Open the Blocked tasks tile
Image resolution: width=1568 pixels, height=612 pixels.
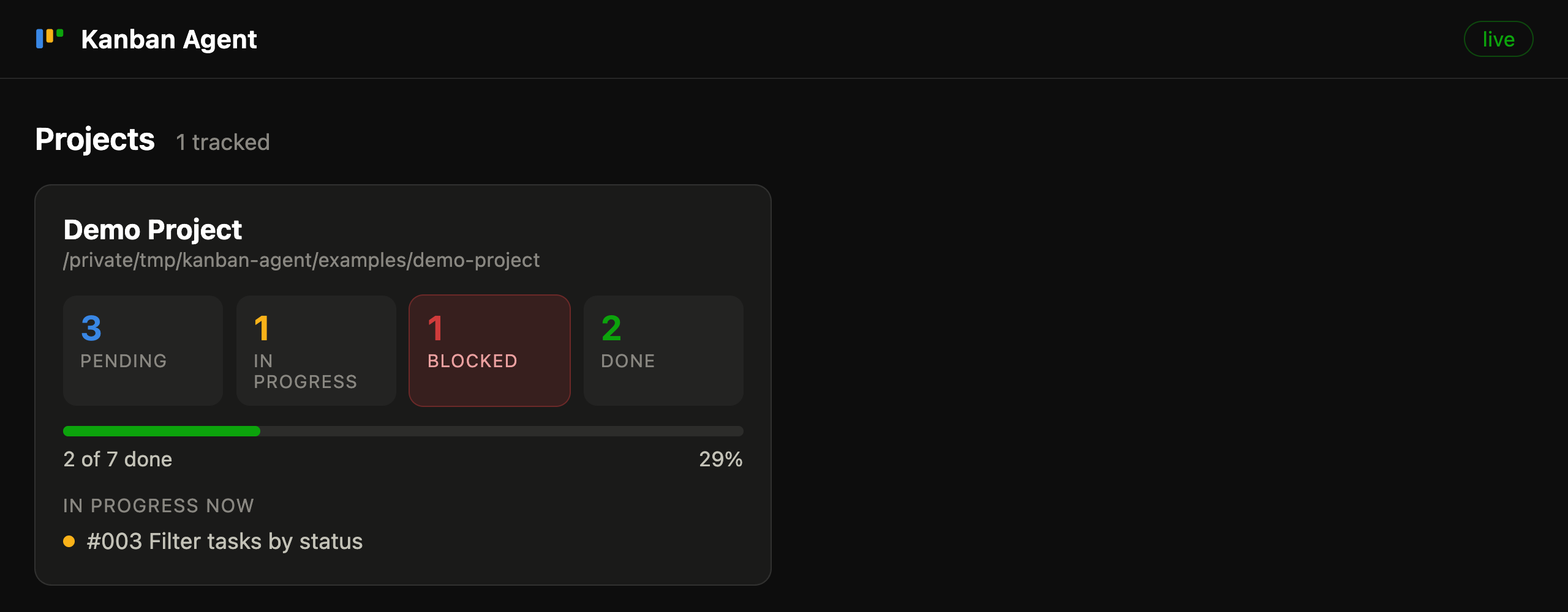tap(489, 351)
